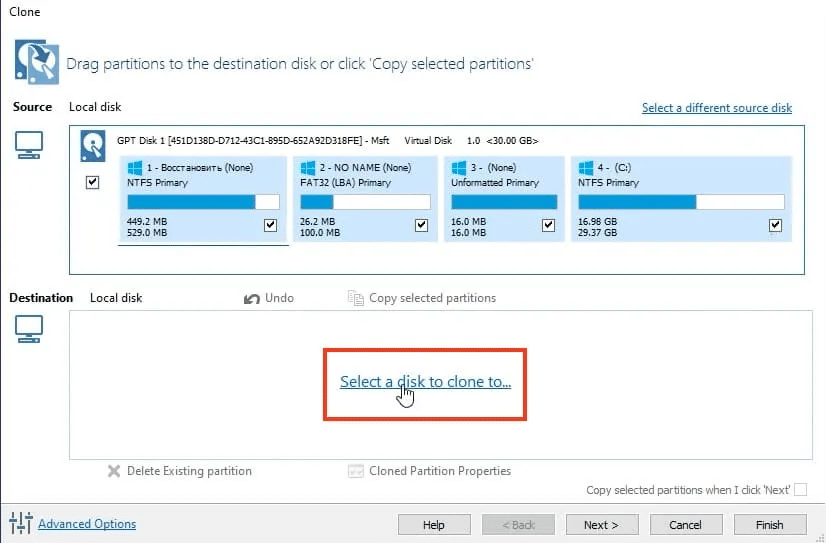Enable copy selected partitions on Next

800,490
